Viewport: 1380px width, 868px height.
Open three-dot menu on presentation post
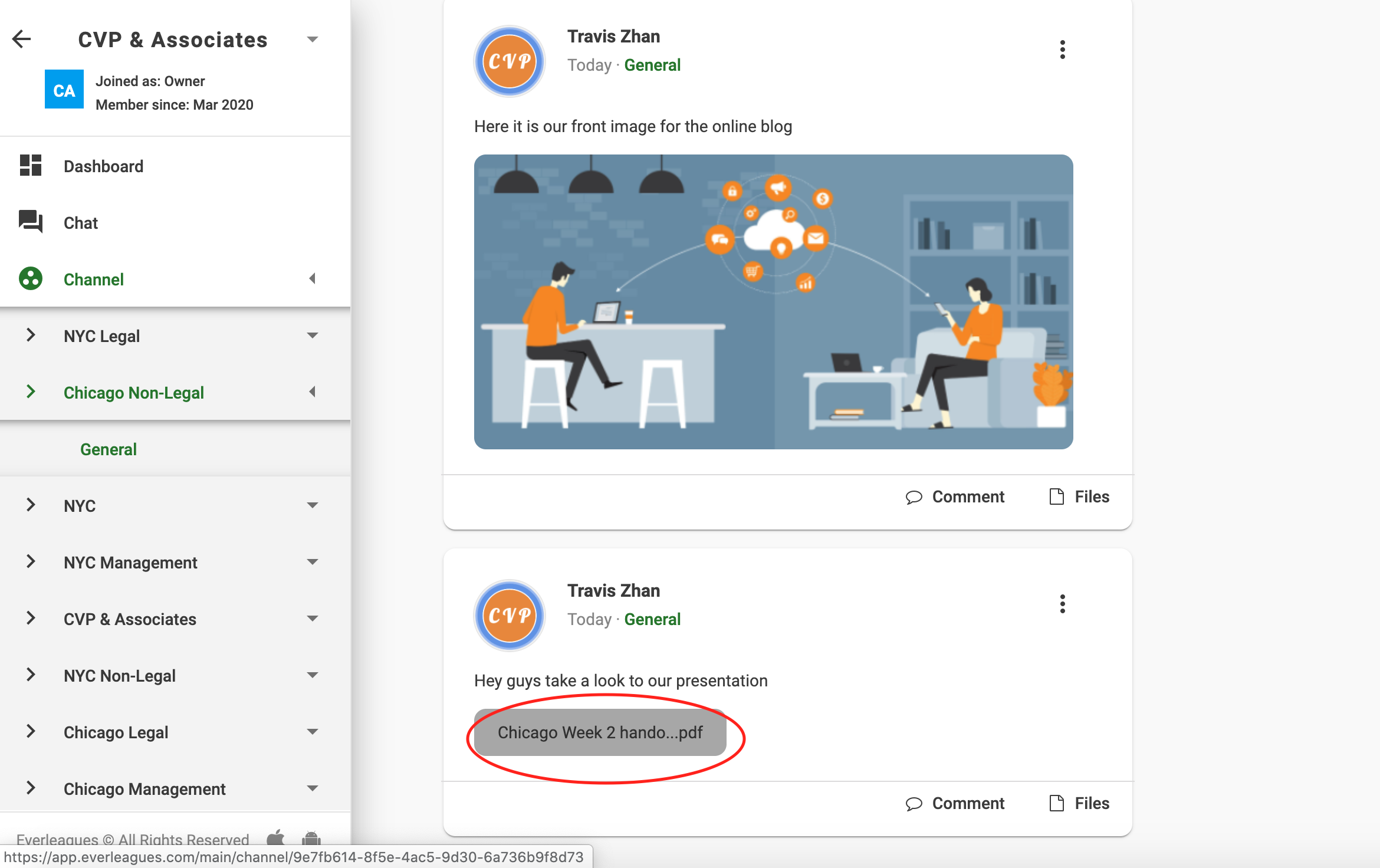point(1062,604)
